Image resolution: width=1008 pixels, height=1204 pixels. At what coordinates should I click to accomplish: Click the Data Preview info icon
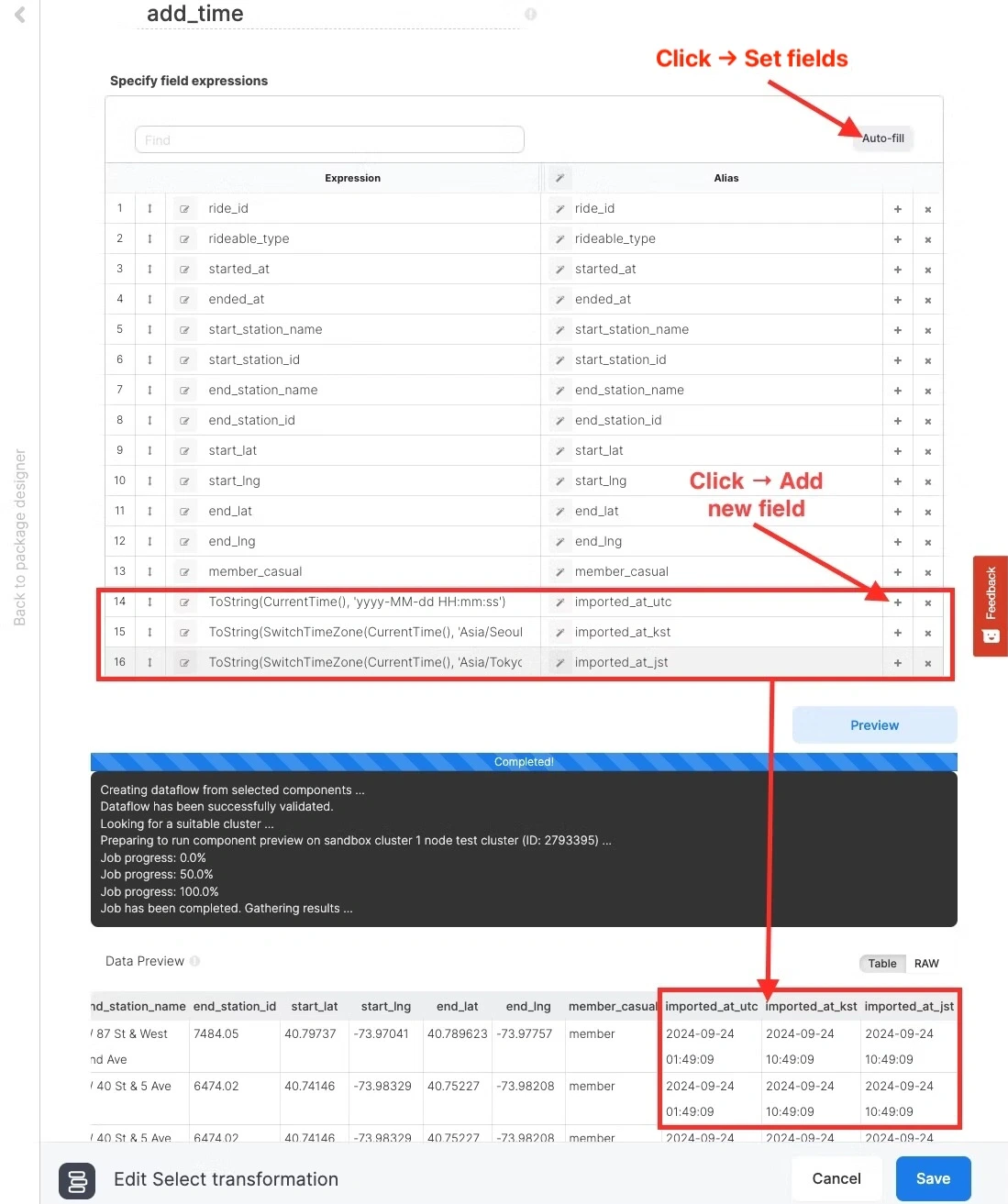[x=194, y=961]
